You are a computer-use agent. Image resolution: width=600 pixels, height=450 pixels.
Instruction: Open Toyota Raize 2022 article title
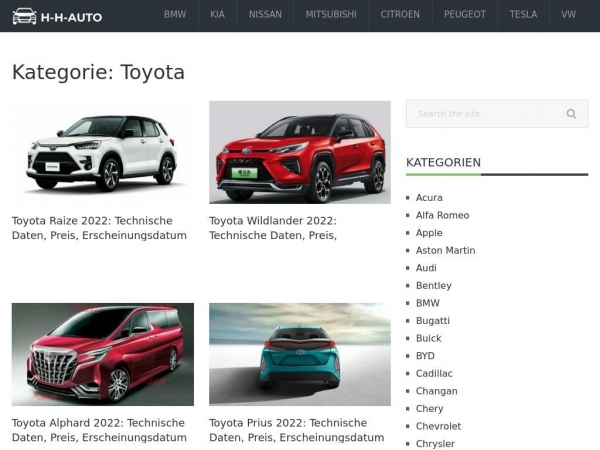[x=99, y=228]
